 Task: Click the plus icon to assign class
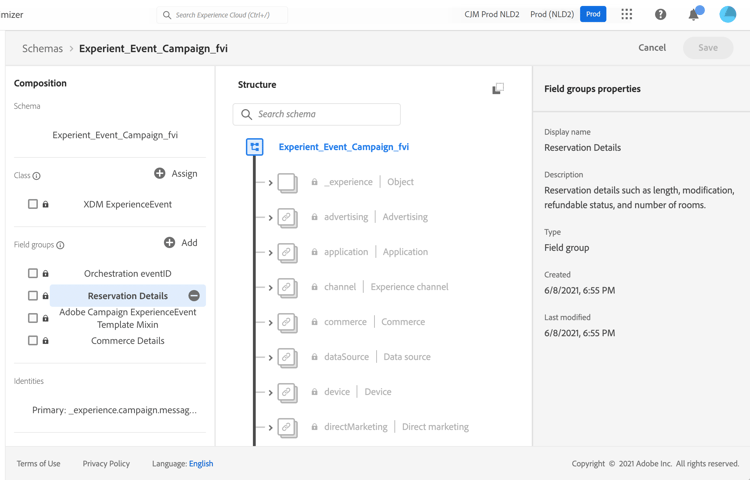pos(160,174)
